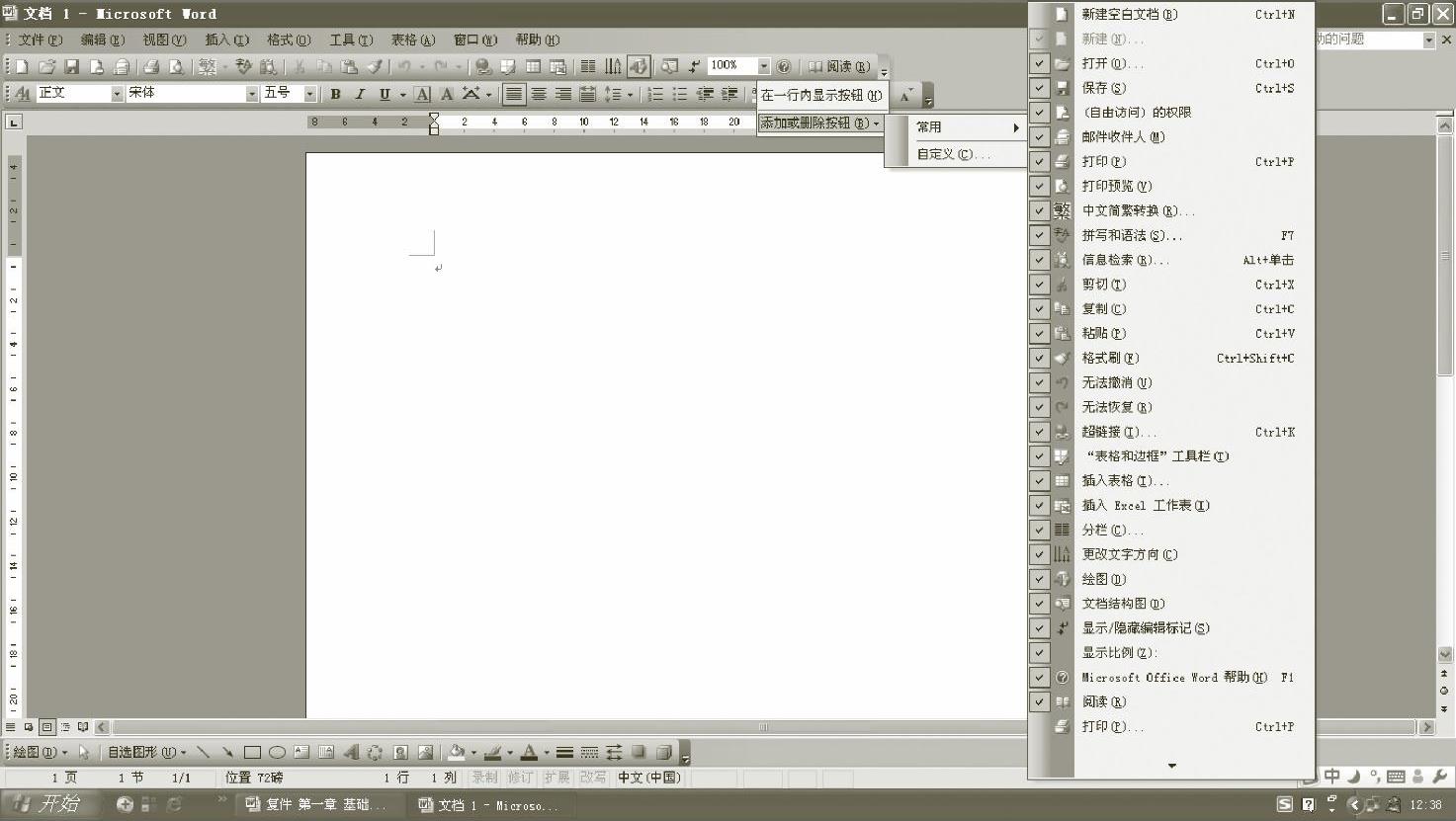Open the Font dropdown showing 宋体
Screen dimensions: 1456x821
click(252, 93)
